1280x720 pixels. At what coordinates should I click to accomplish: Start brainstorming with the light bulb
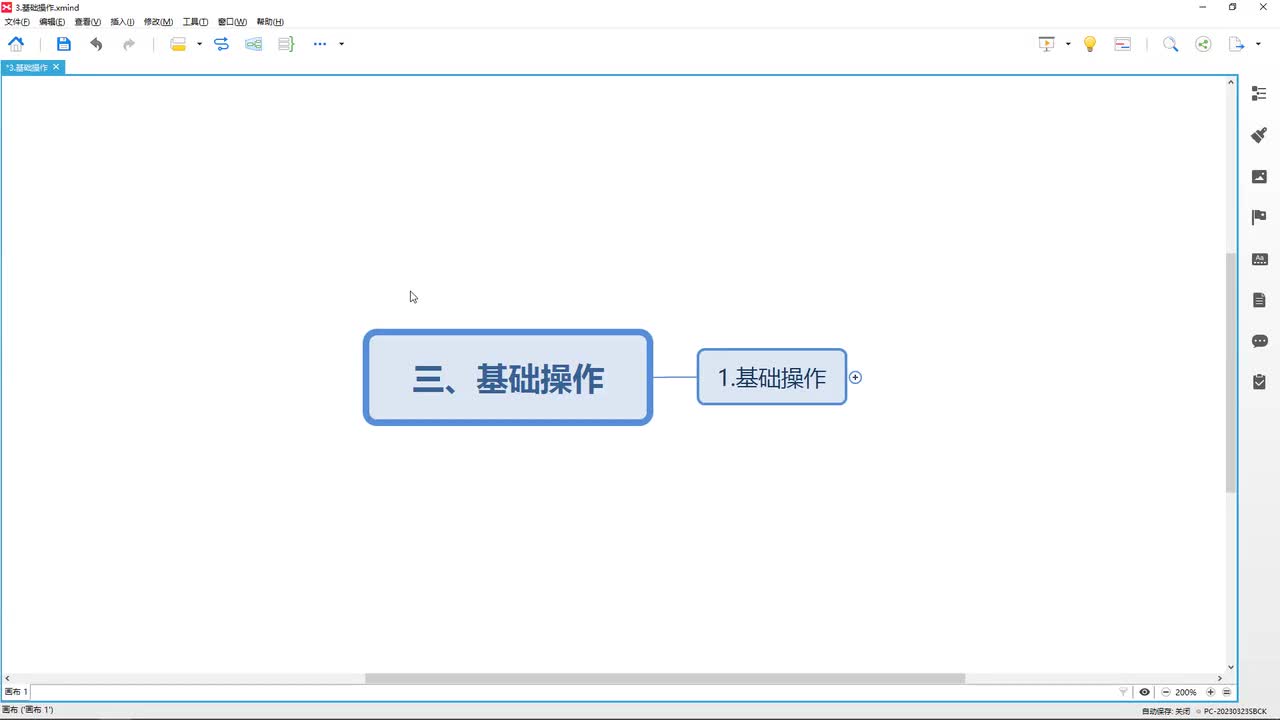1090,44
